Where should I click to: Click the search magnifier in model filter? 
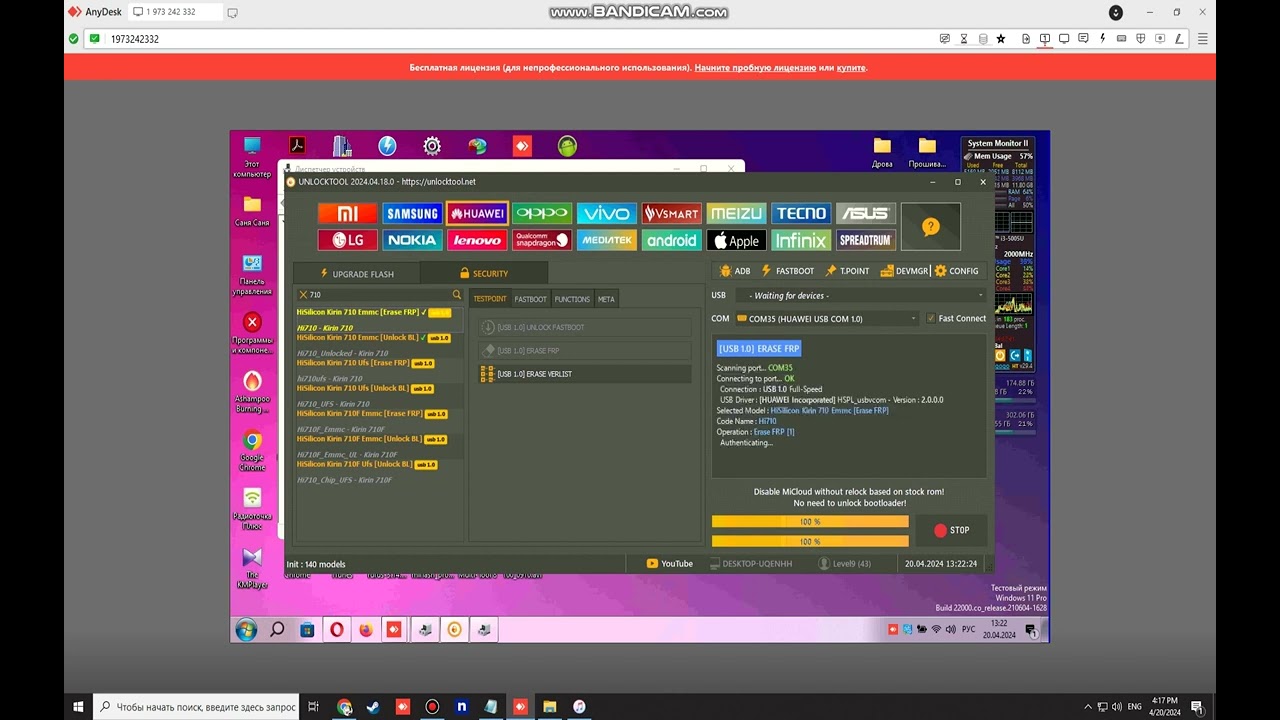pyautogui.click(x=457, y=295)
